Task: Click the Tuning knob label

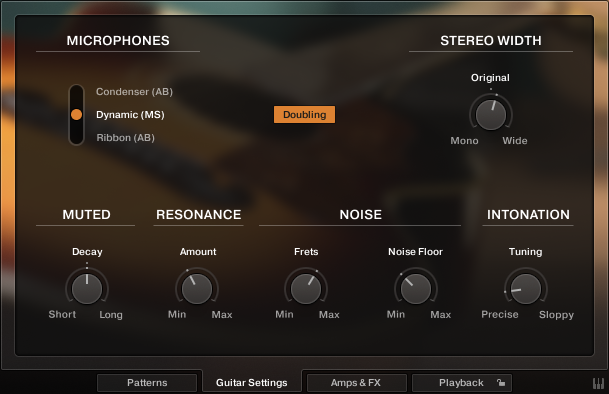Action: click(x=525, y=252)
